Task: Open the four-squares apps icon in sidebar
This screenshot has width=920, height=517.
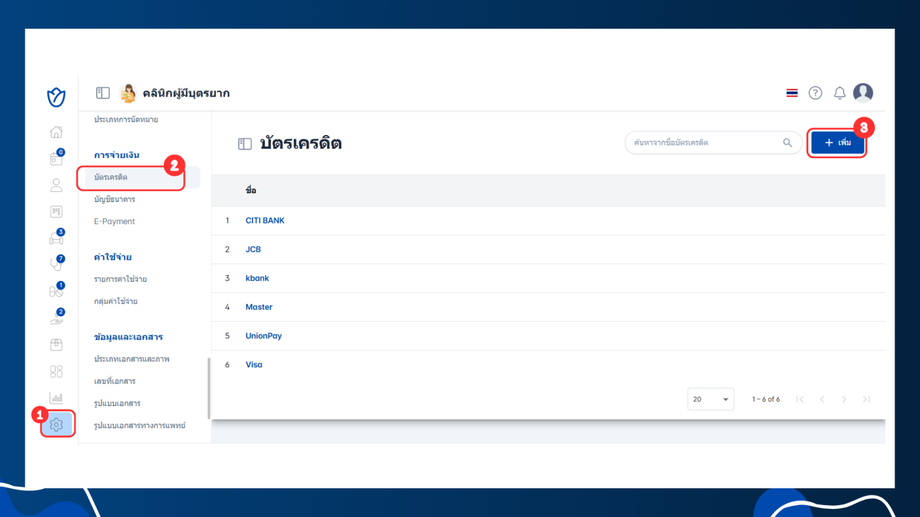Action: click(x=56, y=371)
